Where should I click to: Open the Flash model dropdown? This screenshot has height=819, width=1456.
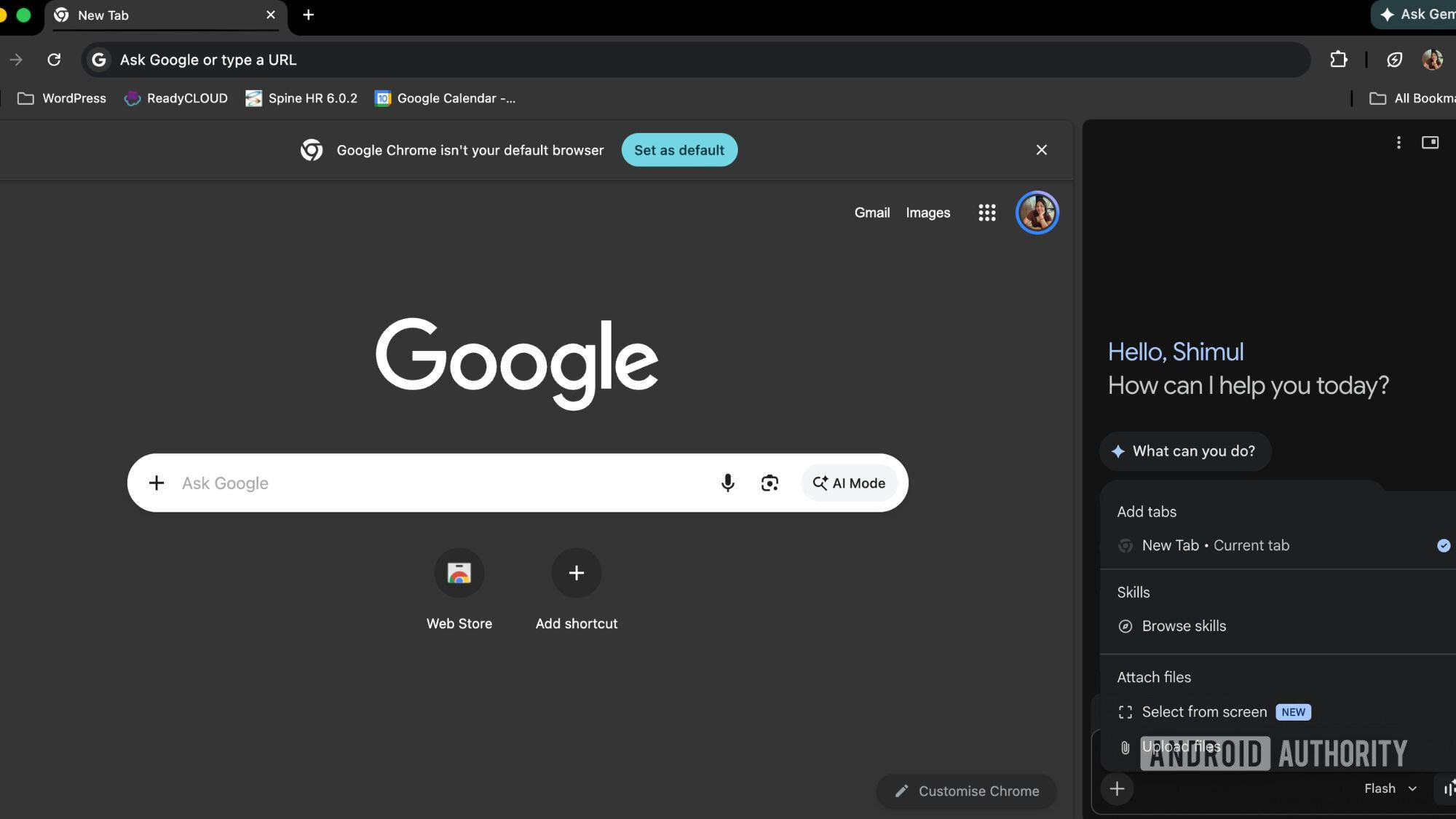(x=1390, y=788)
